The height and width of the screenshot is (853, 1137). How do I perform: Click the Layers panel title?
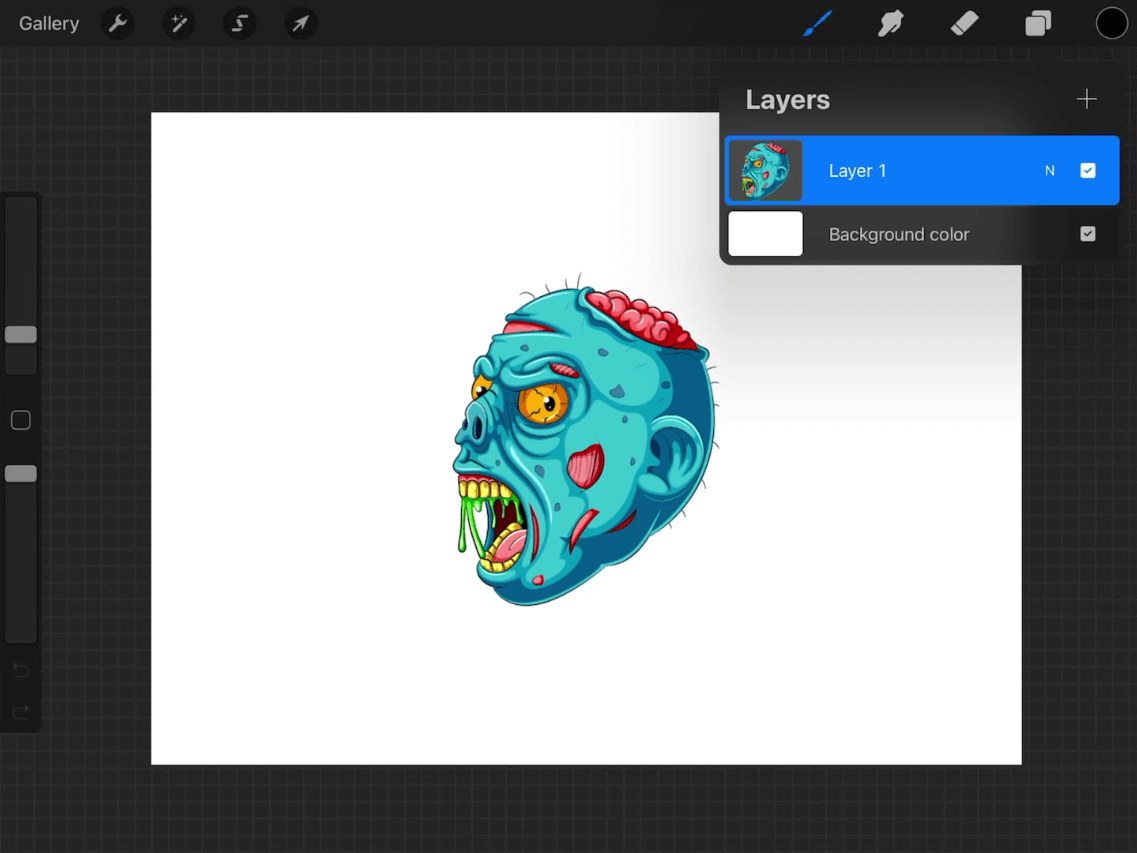[x=787, y=100]
